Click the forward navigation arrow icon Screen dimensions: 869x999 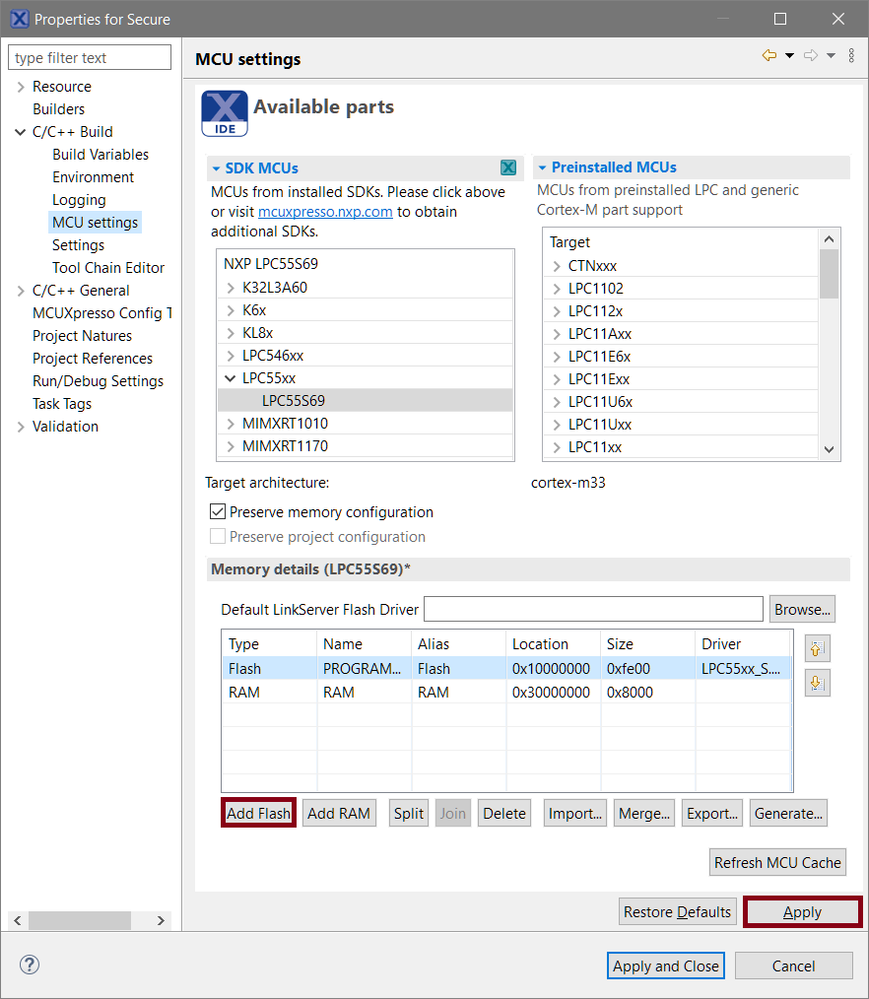810,55
